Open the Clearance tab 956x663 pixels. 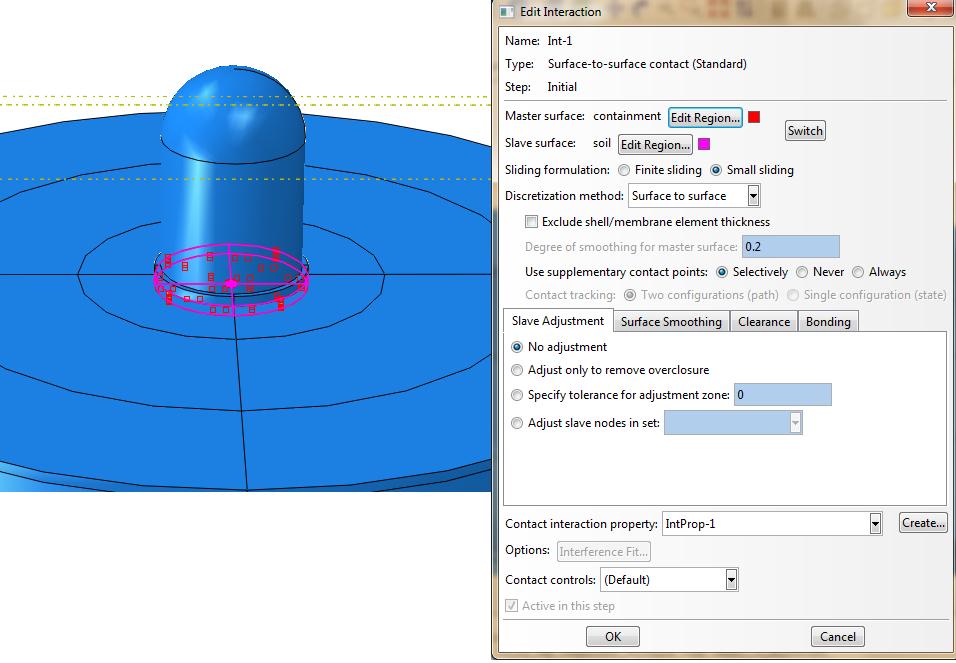764,321
